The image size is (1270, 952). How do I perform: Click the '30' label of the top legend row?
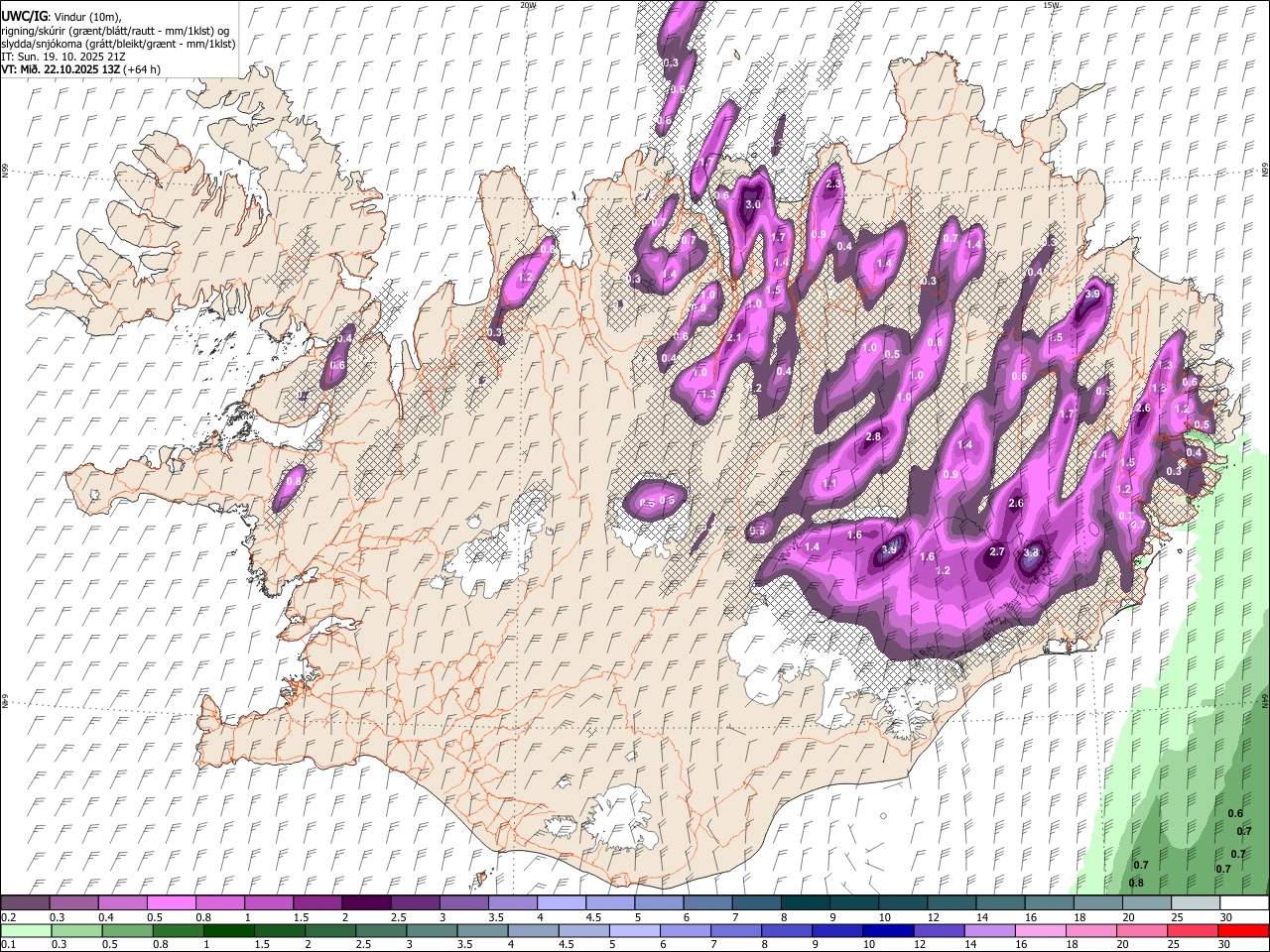[x=1225, y=917]
